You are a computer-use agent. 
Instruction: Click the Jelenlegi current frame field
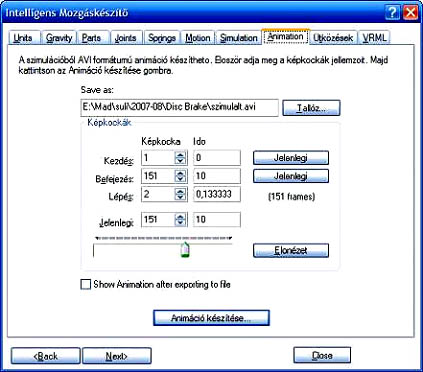pyautogui.click(x=157, y=219)
